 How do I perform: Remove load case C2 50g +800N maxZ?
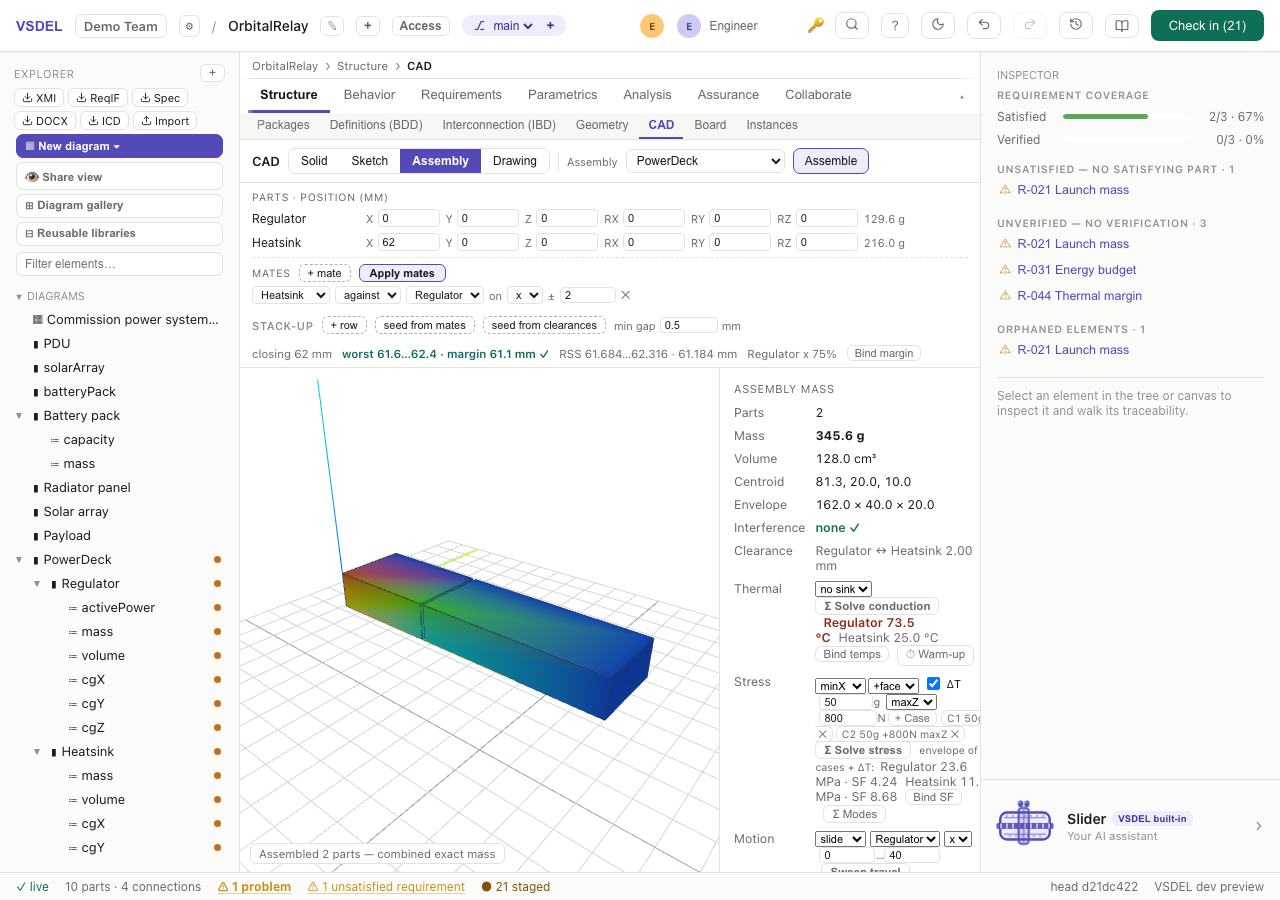[957, 734]
